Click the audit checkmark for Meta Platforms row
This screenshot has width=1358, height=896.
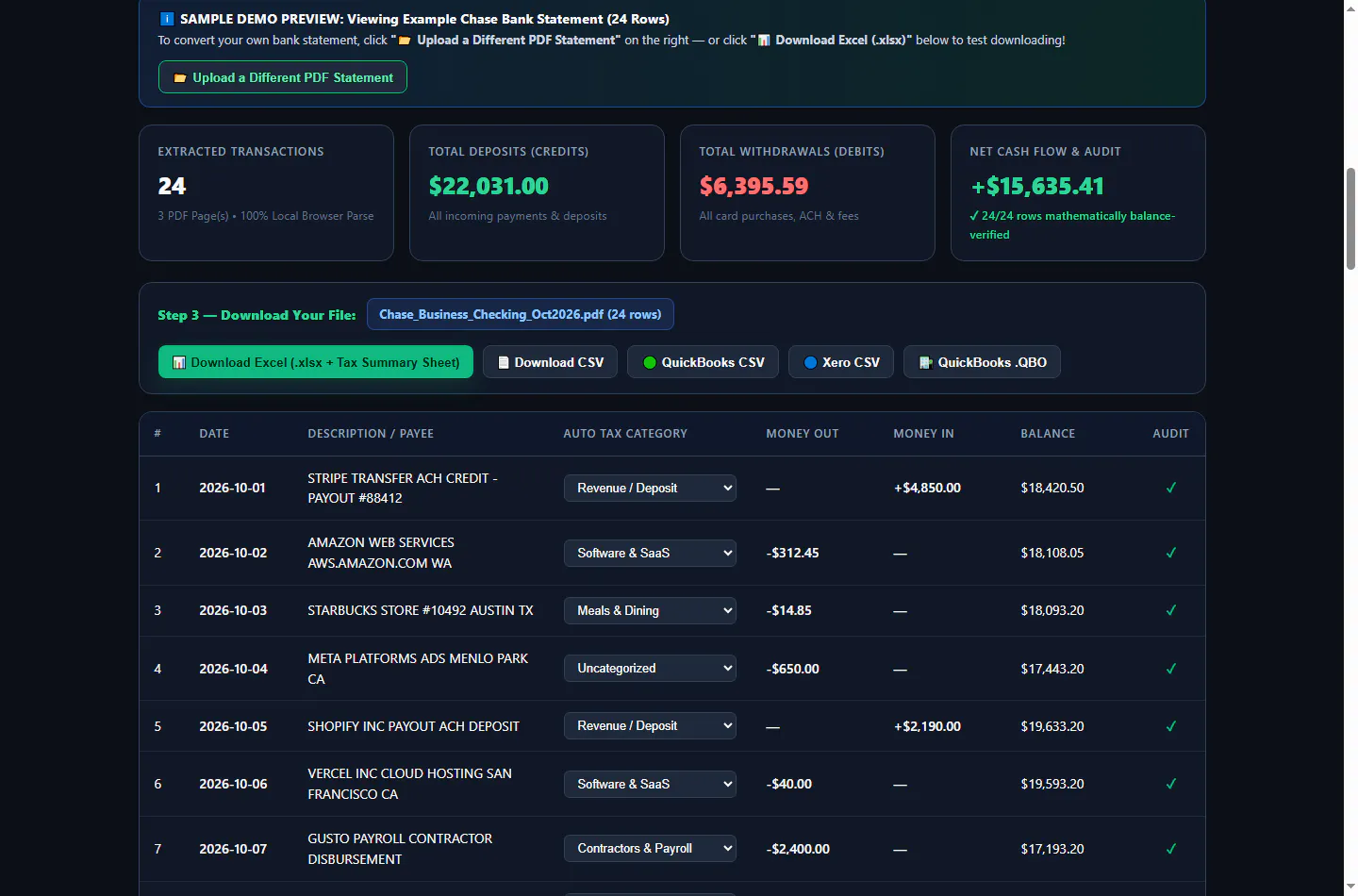coord(1171,669)
